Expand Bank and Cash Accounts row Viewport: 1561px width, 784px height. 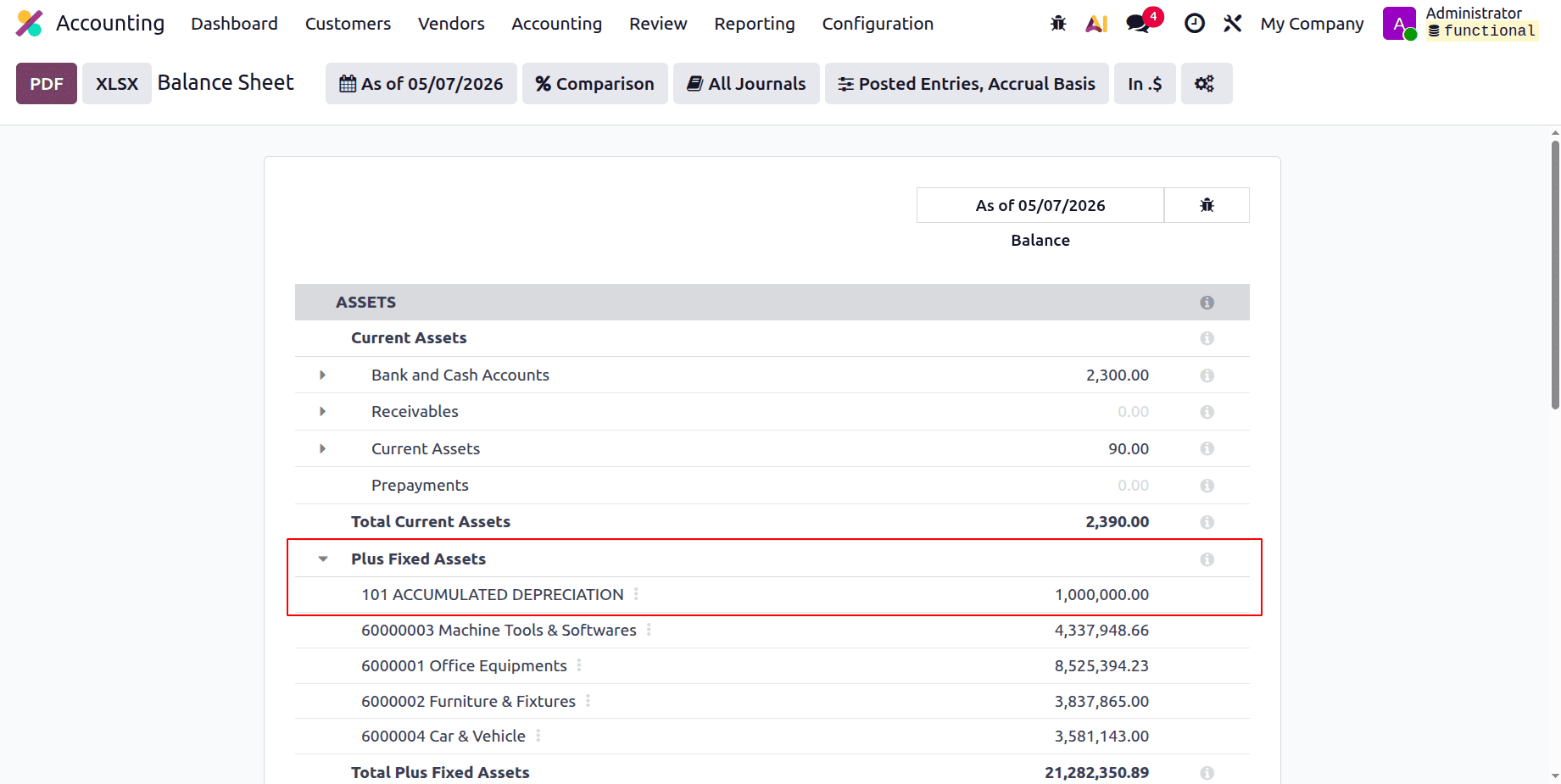pyautogui.click(x=322, y=375)
